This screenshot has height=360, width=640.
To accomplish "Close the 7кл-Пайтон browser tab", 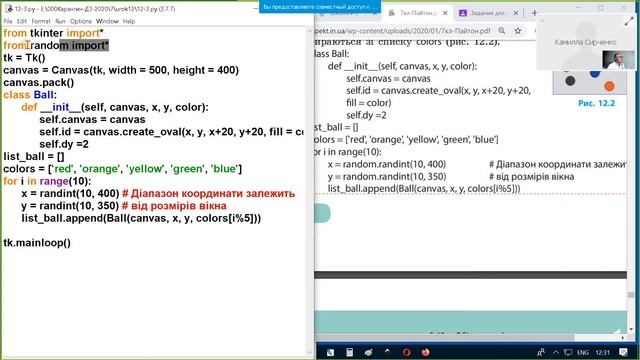I will pos(445,13).
